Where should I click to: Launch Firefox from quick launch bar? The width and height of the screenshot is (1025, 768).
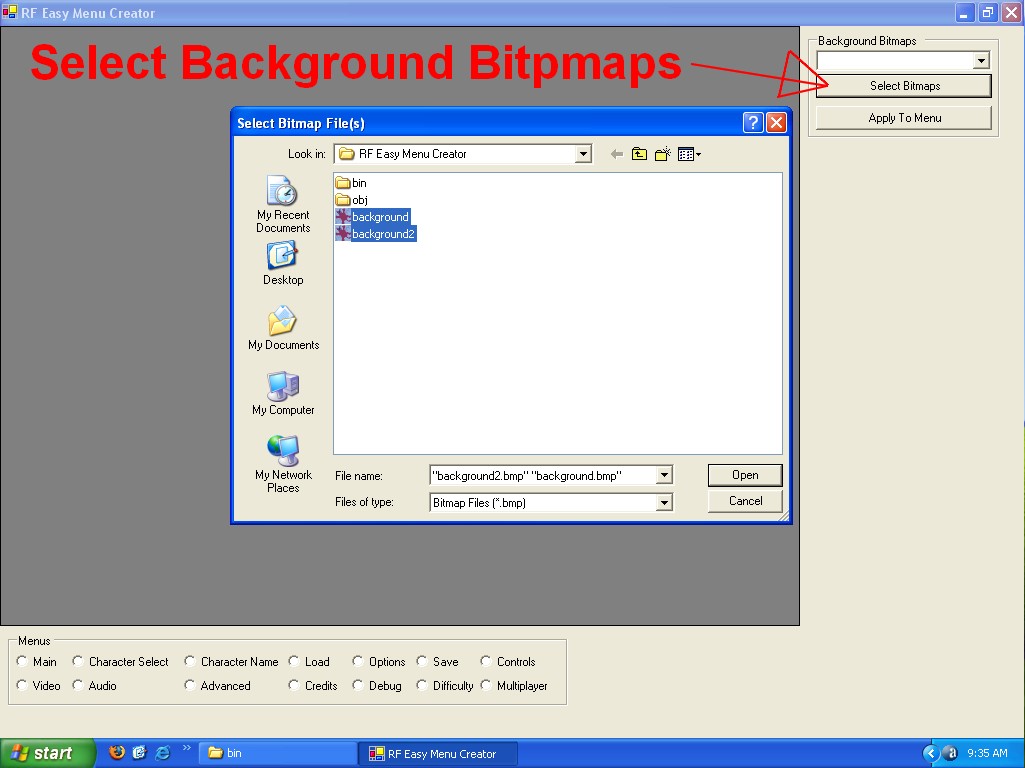click(117, 753)
